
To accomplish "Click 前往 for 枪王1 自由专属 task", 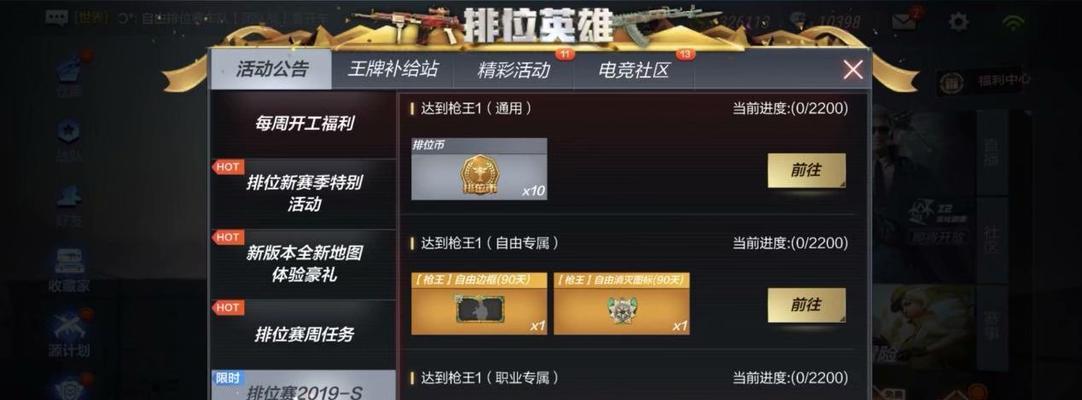I will coord(807,305).
